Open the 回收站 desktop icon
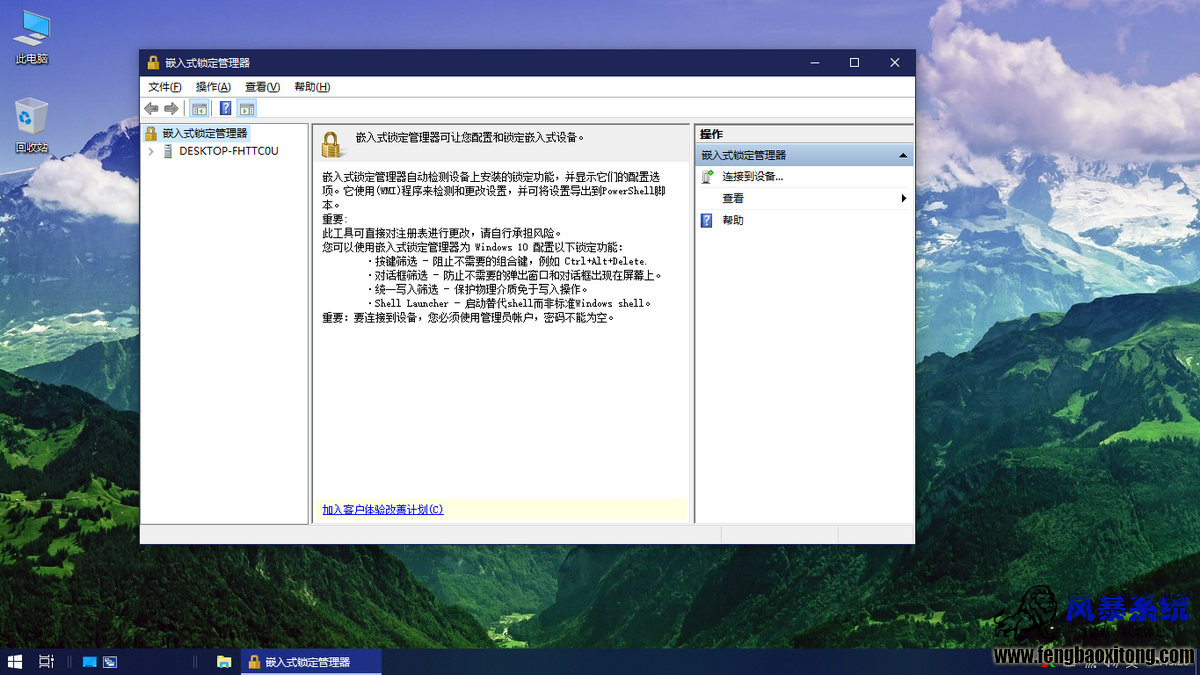 (x=32, y=125)
